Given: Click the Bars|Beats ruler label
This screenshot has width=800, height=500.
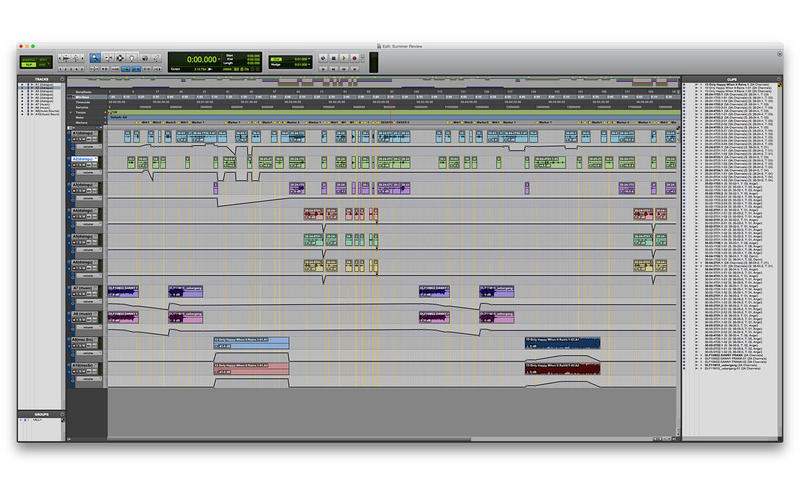Looking at the screenshot, I should pyautogui.click(x=83, y=92).
